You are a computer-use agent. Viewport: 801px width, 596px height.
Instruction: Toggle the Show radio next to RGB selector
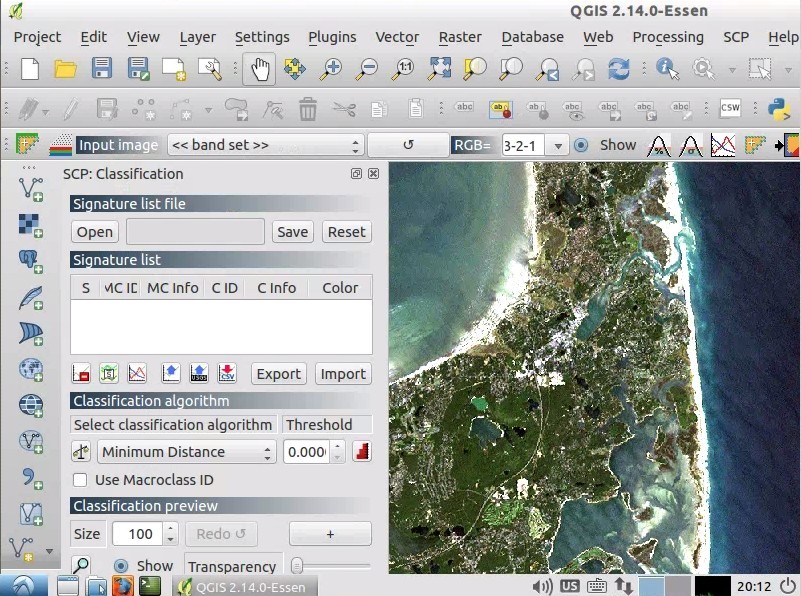pyautogui.click(x=580, y=144)
